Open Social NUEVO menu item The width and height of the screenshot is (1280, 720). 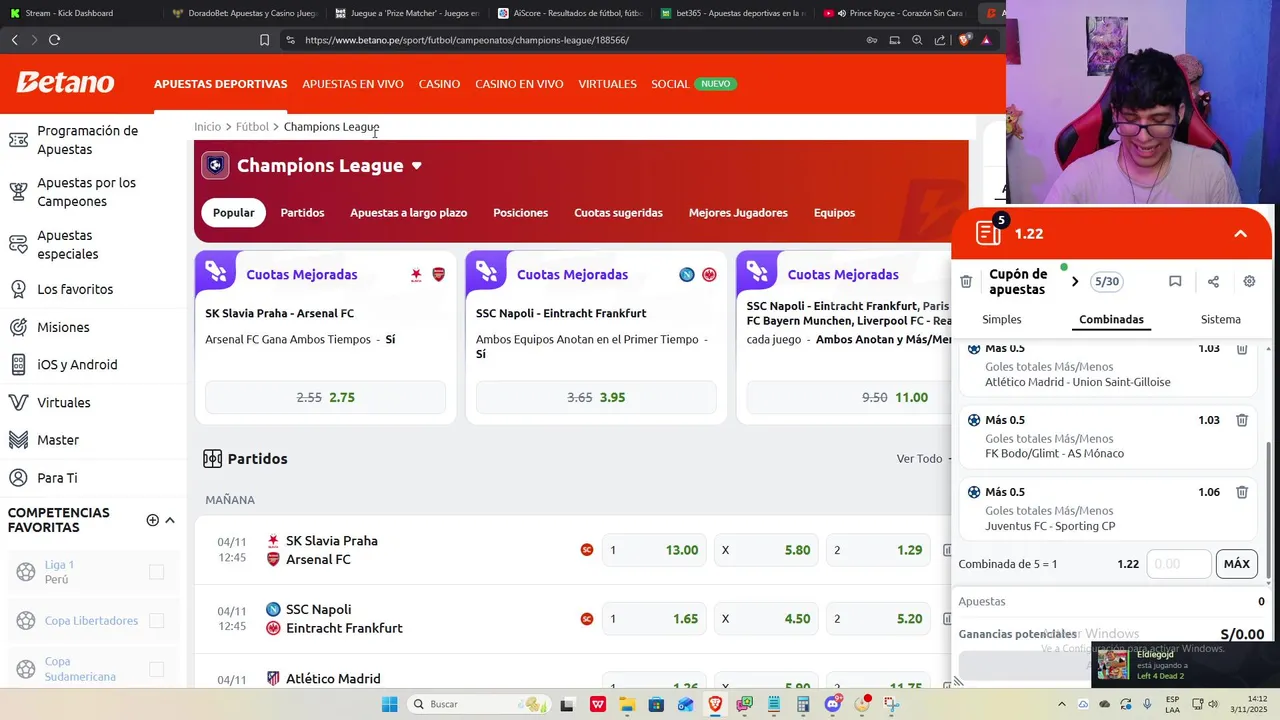694,84
